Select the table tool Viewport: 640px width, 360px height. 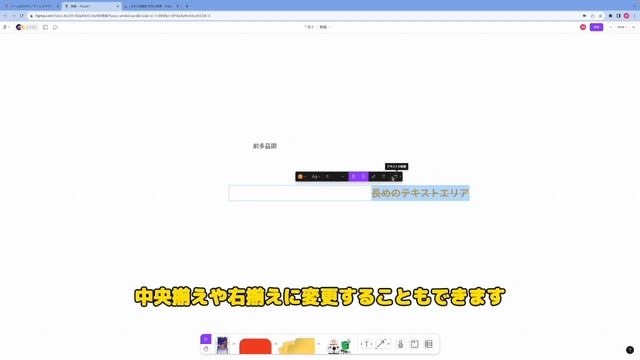click(x=429, y=344)
